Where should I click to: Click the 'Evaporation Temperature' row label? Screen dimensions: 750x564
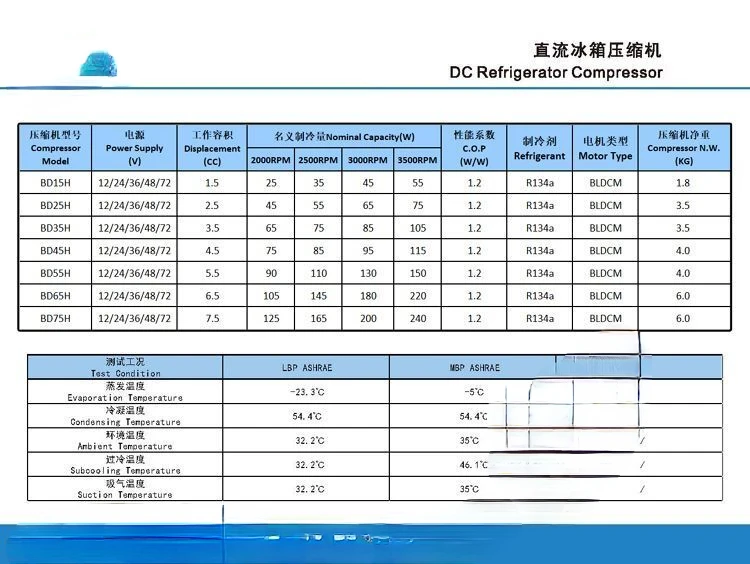125,392
